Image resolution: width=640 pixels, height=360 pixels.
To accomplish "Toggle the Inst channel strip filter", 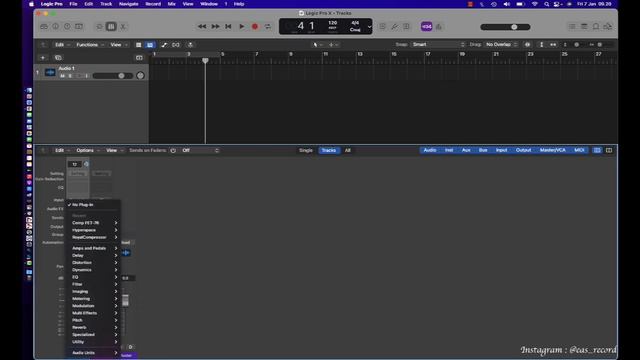I will point(449,150).
